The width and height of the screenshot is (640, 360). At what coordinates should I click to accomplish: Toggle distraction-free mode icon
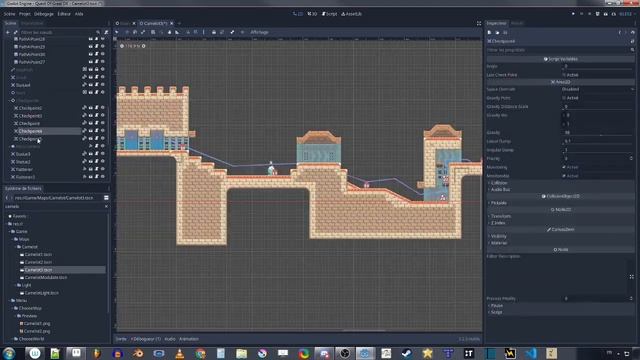479,23
